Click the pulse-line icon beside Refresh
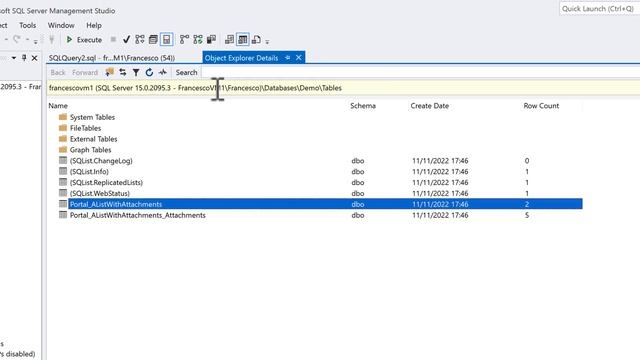This screenshot has height=360, width=640. click(x=162, y=72)
